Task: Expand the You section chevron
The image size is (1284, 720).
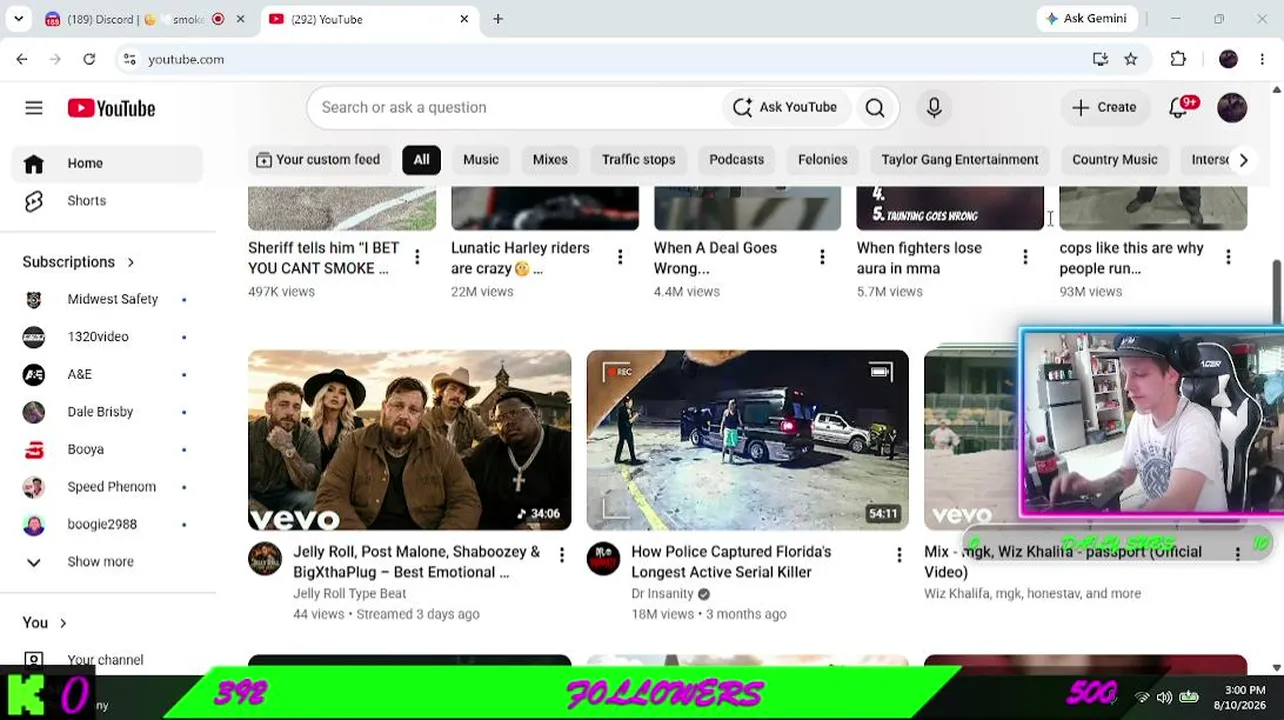Action: pos(63,623)
